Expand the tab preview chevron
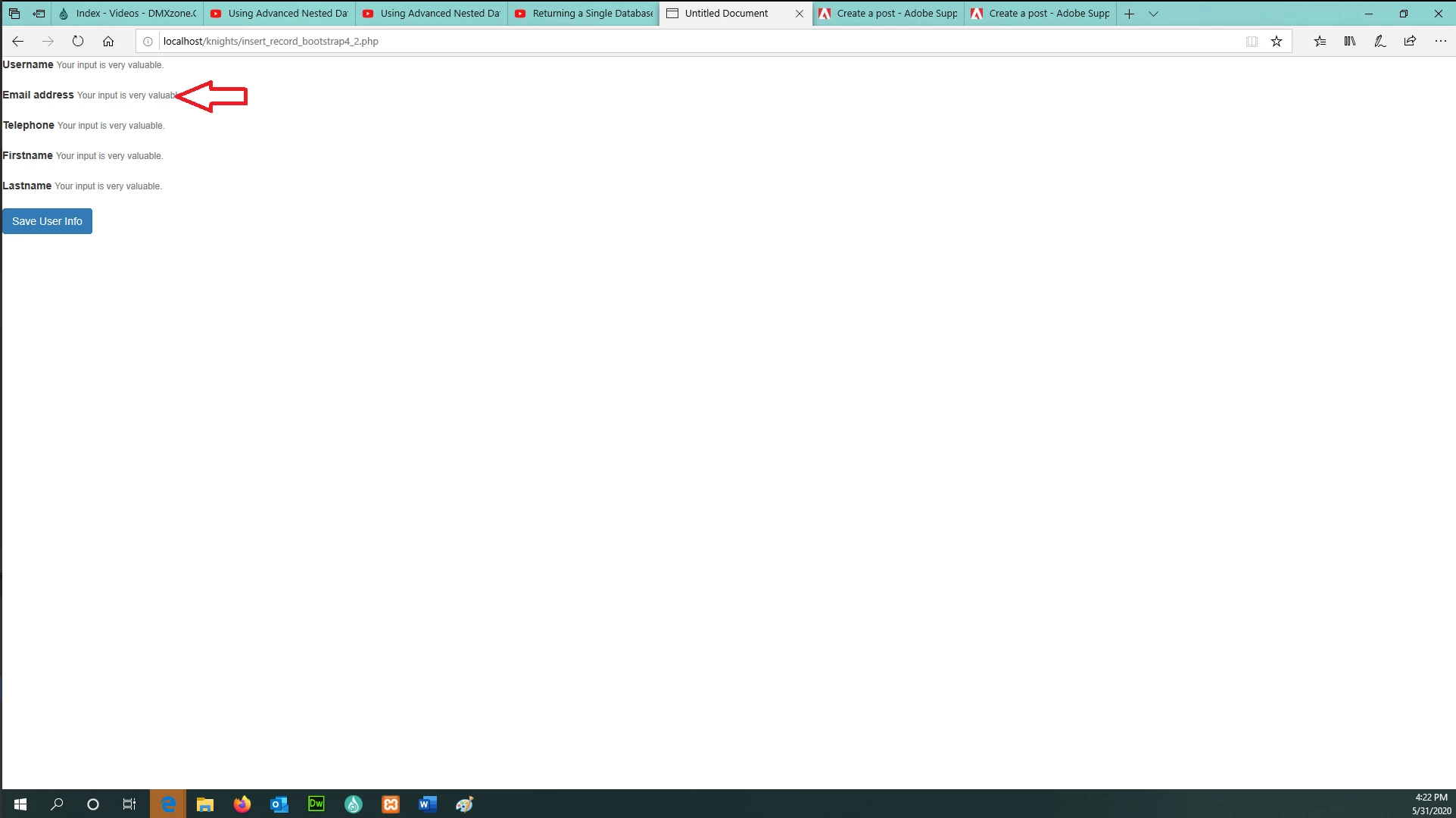 pyautogui.click(x=1153, y=14)
